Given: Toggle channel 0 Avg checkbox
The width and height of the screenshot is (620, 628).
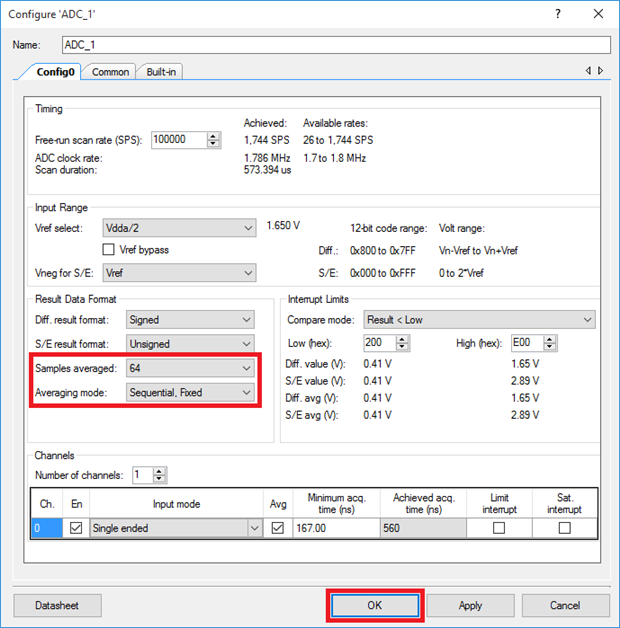Looking at the screenshot, I should tap(277, 528).
